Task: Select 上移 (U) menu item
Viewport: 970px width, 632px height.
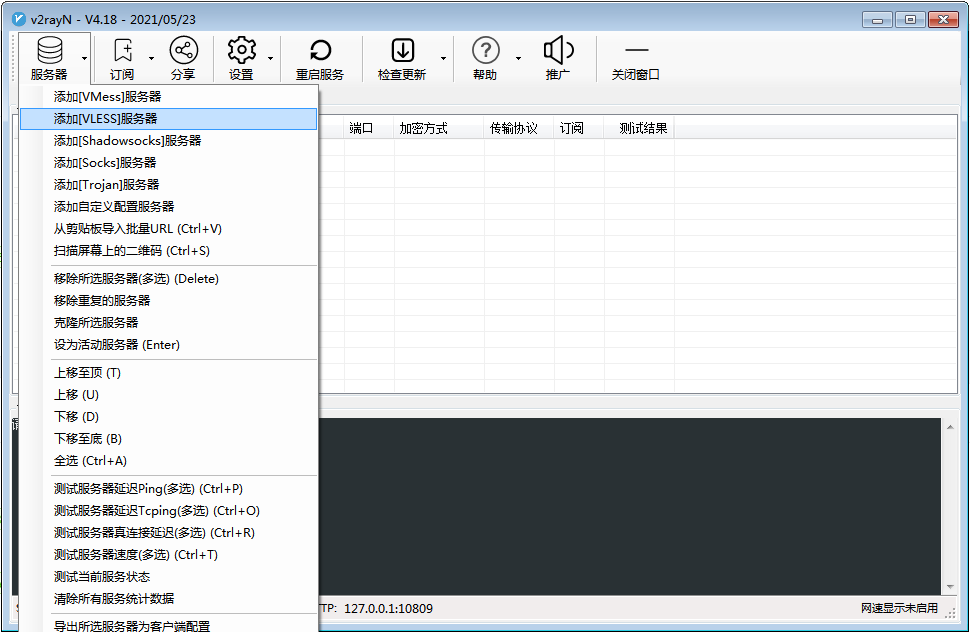Action: 168,395
